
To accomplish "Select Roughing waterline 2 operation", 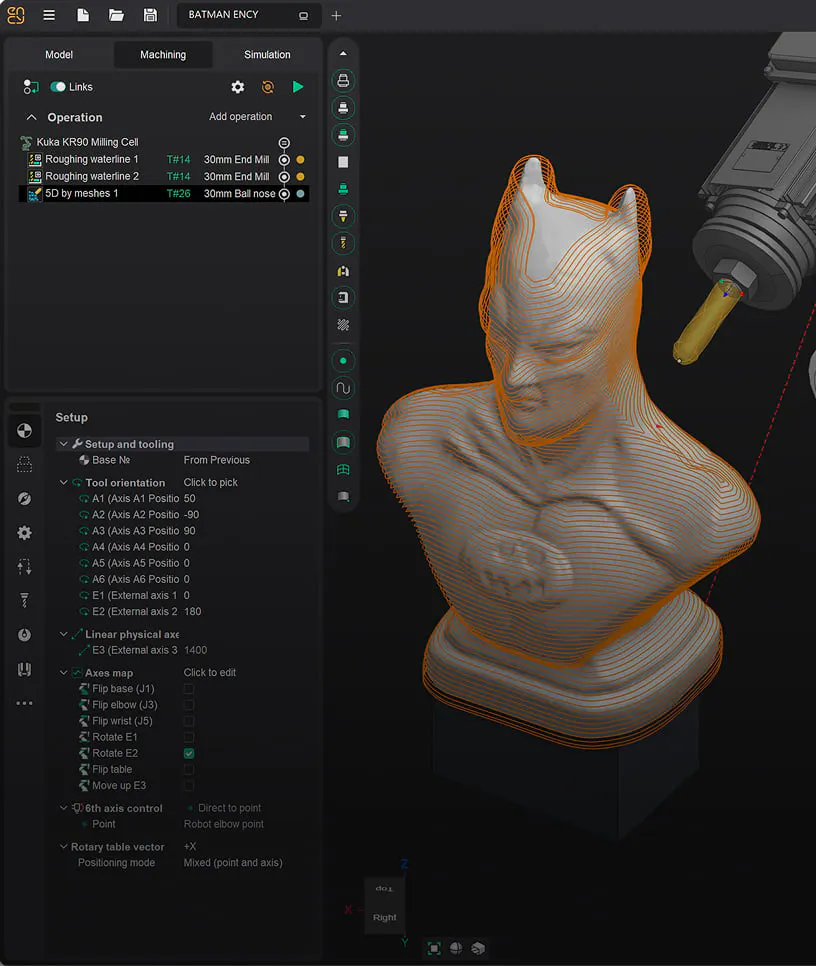I will click(163, 176).
